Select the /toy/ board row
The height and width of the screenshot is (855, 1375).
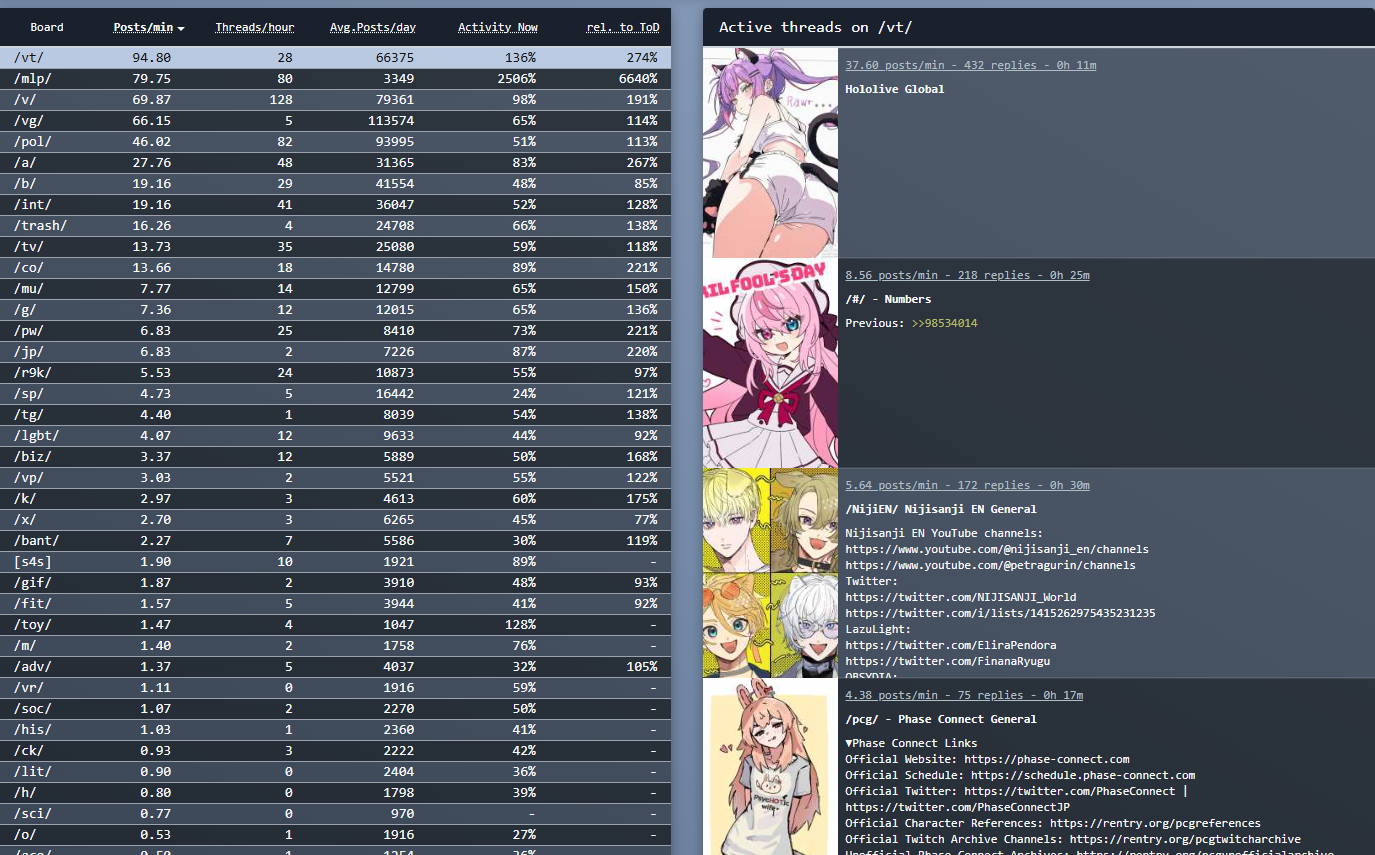coord(336,624)
